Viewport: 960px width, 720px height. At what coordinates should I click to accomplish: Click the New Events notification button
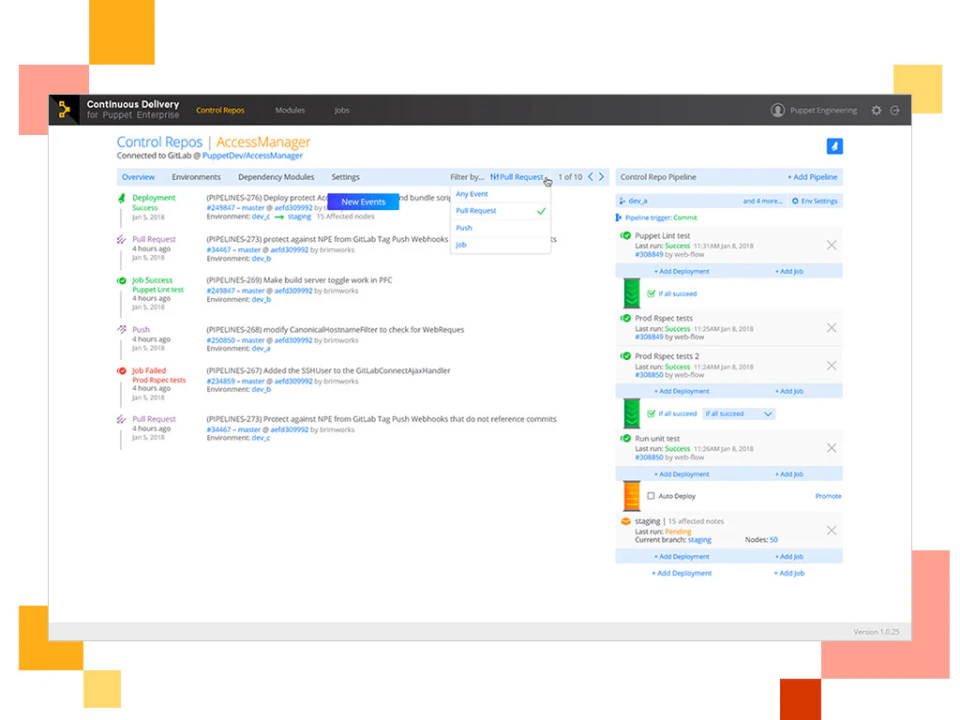362,201
